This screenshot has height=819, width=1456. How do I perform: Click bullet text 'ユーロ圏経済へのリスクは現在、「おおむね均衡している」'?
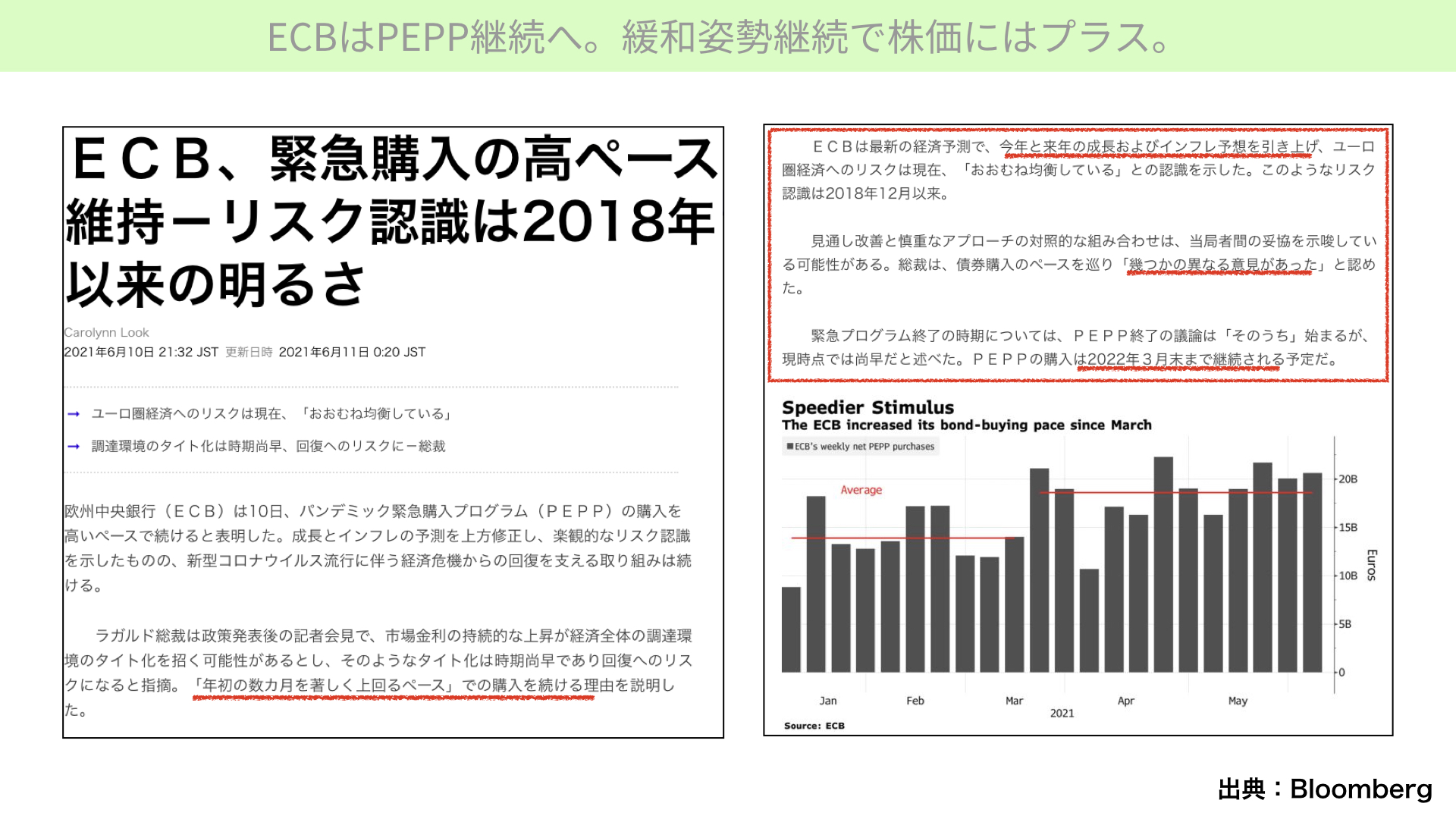click(273, 413)
